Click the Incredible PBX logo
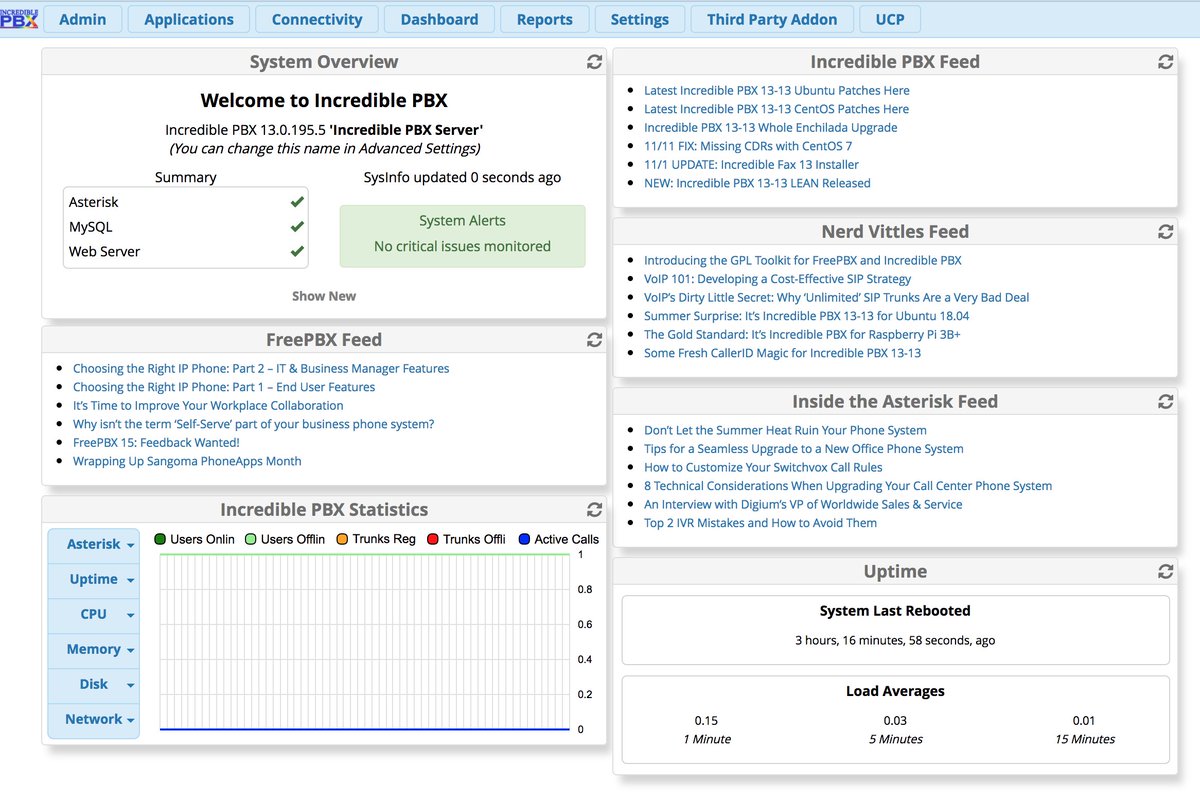Screen dimensions: 1200x800 18,18
